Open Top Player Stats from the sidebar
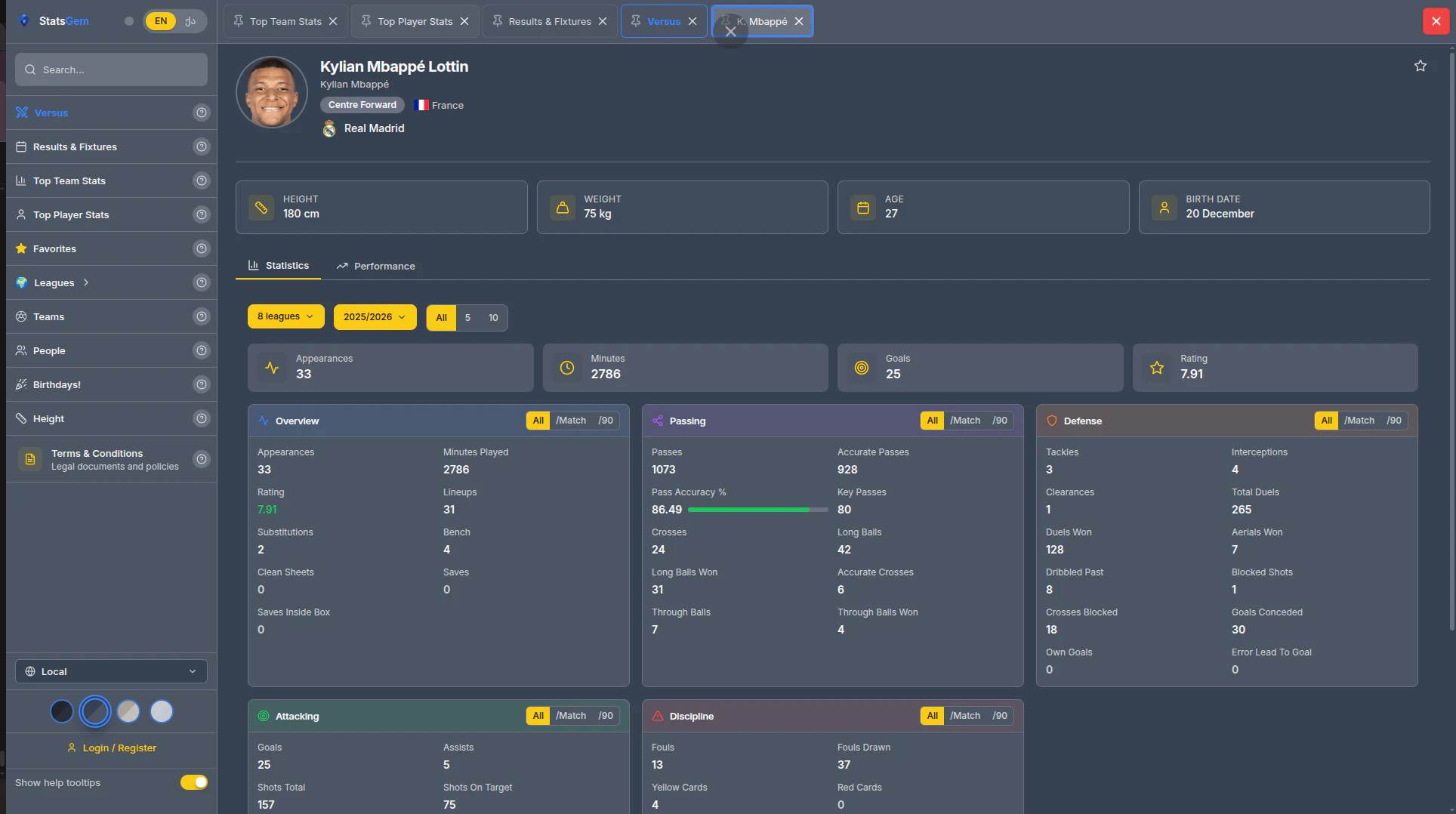The image size is (1456, 814). [69, 214]
